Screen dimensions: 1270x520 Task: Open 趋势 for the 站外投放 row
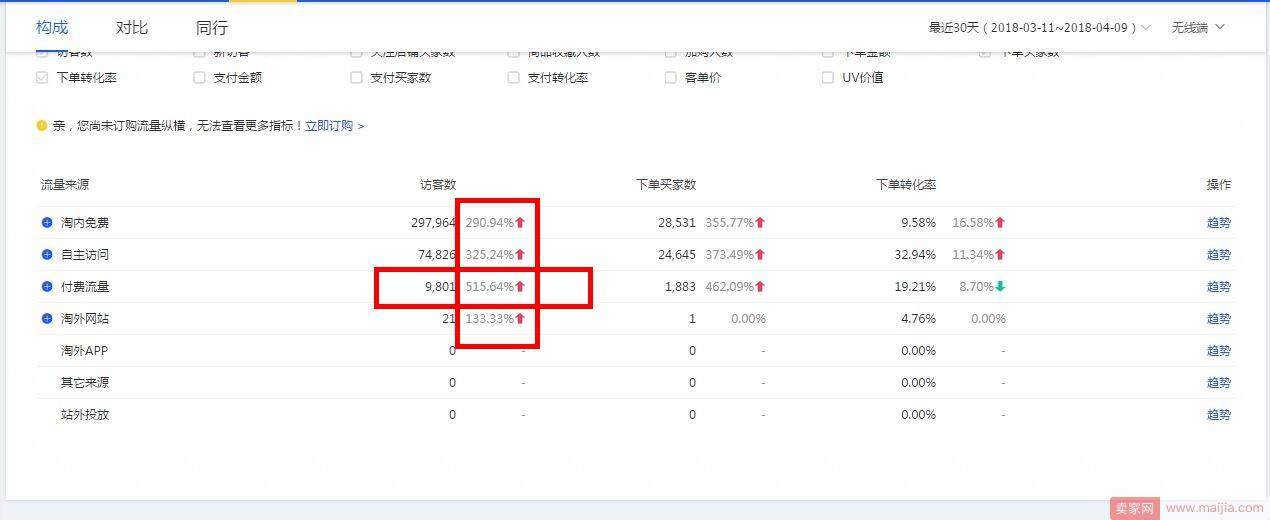click(x=1218, y=415)
